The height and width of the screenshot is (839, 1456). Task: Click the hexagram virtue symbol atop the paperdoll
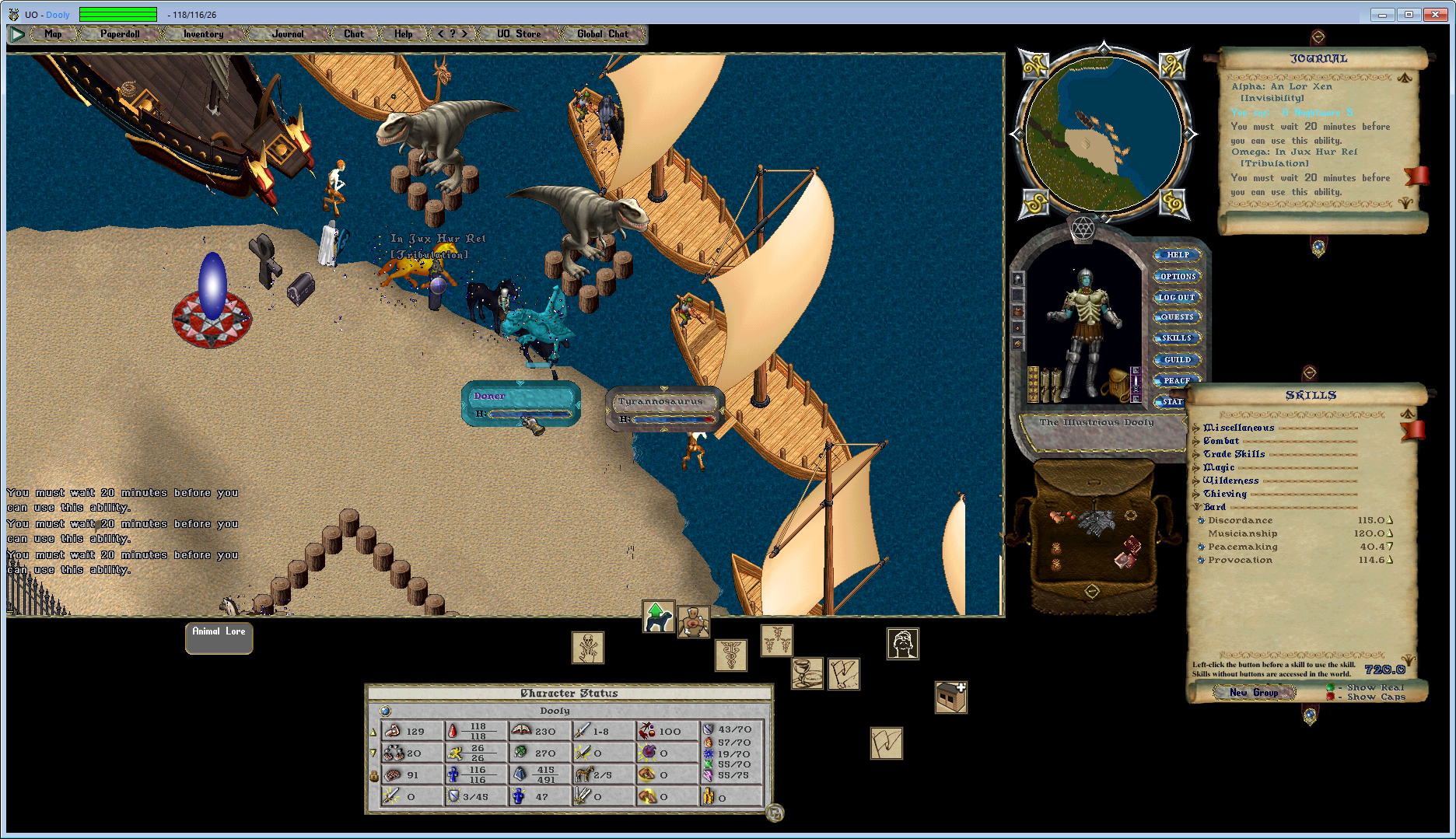tap(1083, 229)
